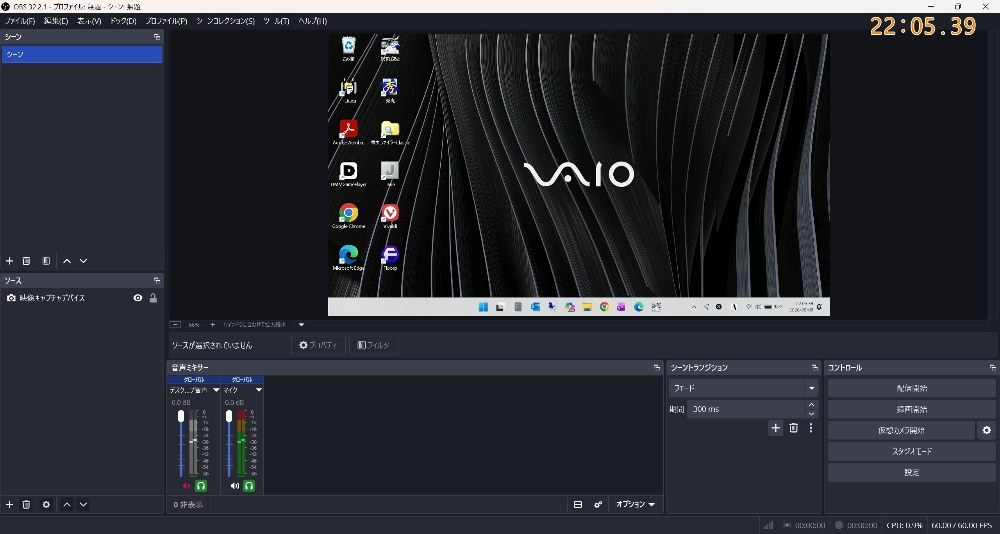
Task: Decrease transition duration with down arrow
Action: pos(811,413)
